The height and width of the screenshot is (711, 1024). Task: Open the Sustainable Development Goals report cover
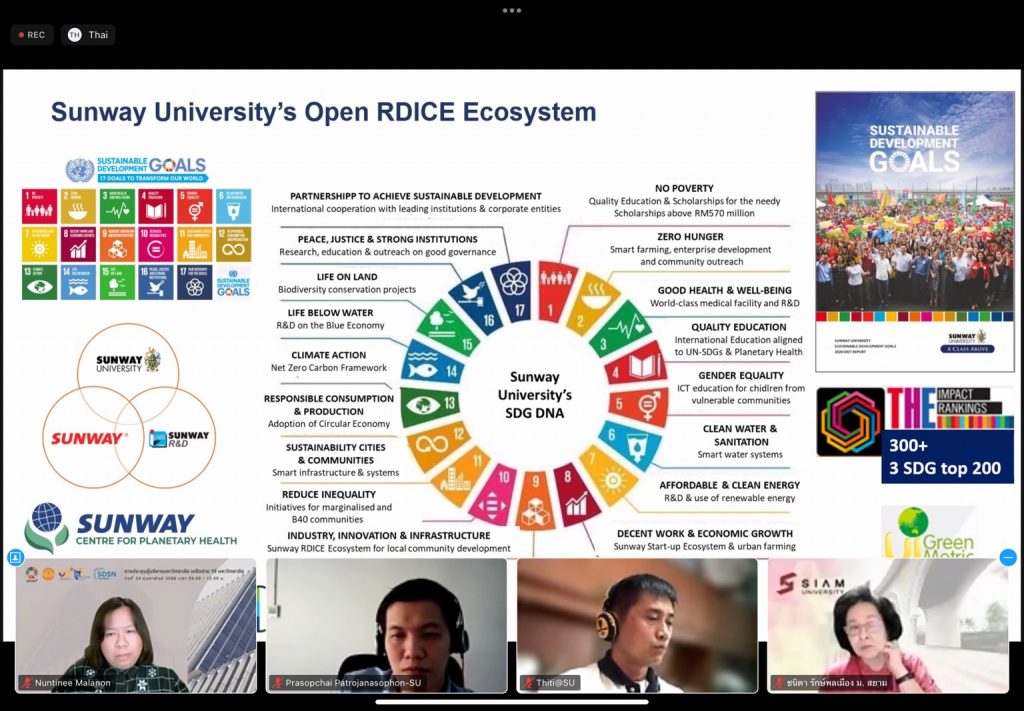coord(915,232)
